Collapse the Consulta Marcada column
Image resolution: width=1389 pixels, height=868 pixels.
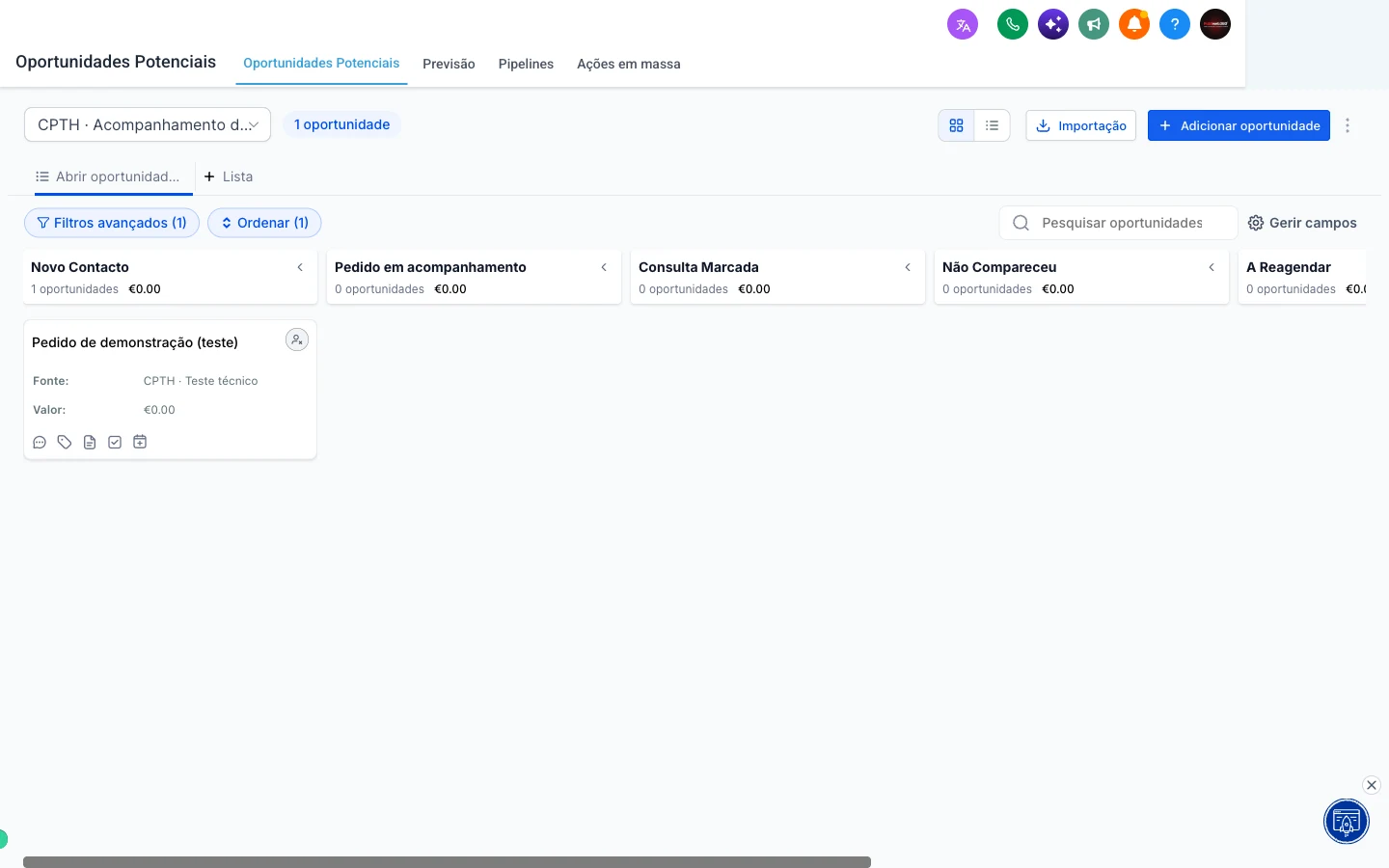pyautogui.click(x=908, y=267)
